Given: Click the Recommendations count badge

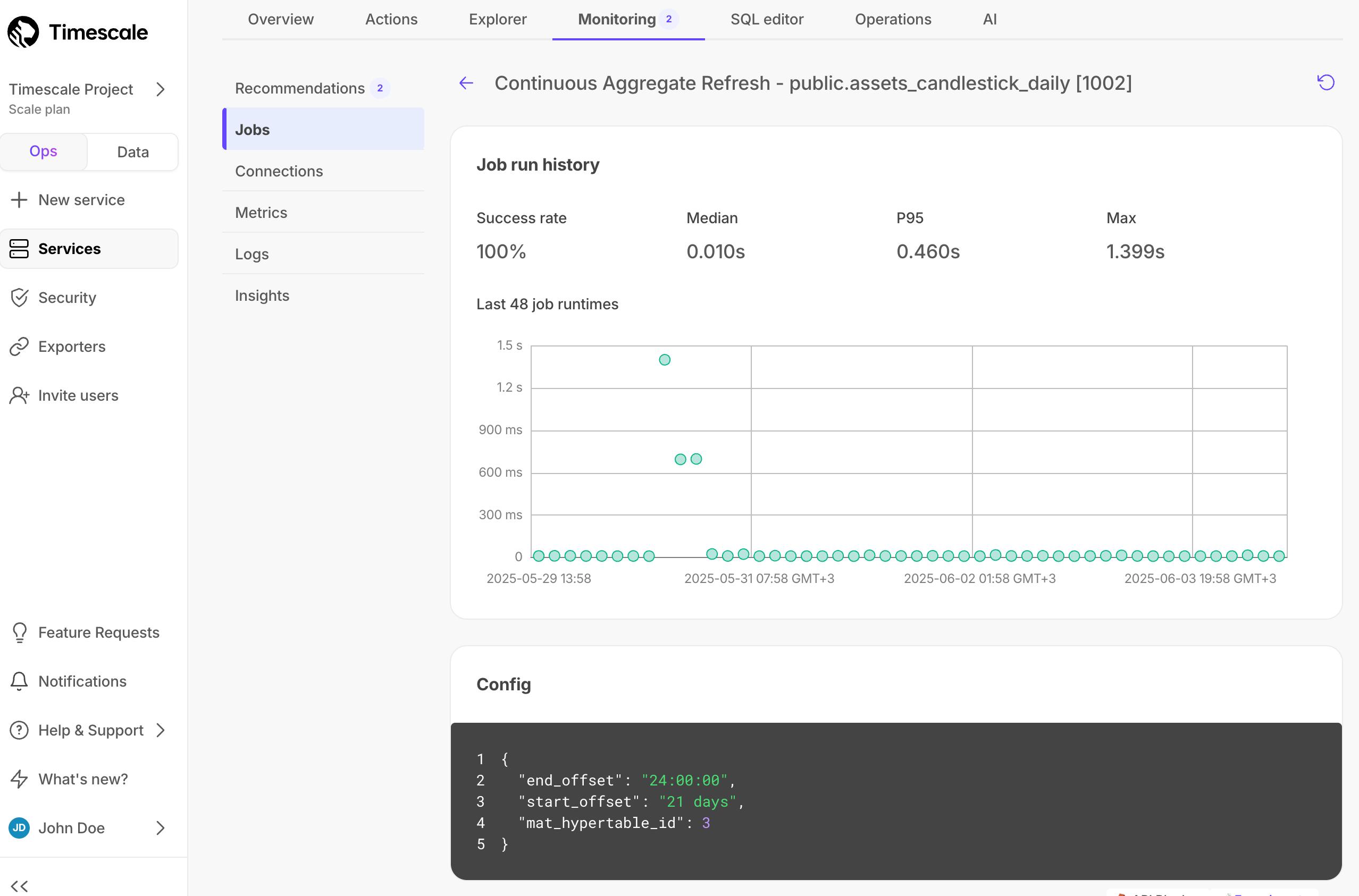Looking at the screenshot, I should pyautogui.click(x=380, y=89).
